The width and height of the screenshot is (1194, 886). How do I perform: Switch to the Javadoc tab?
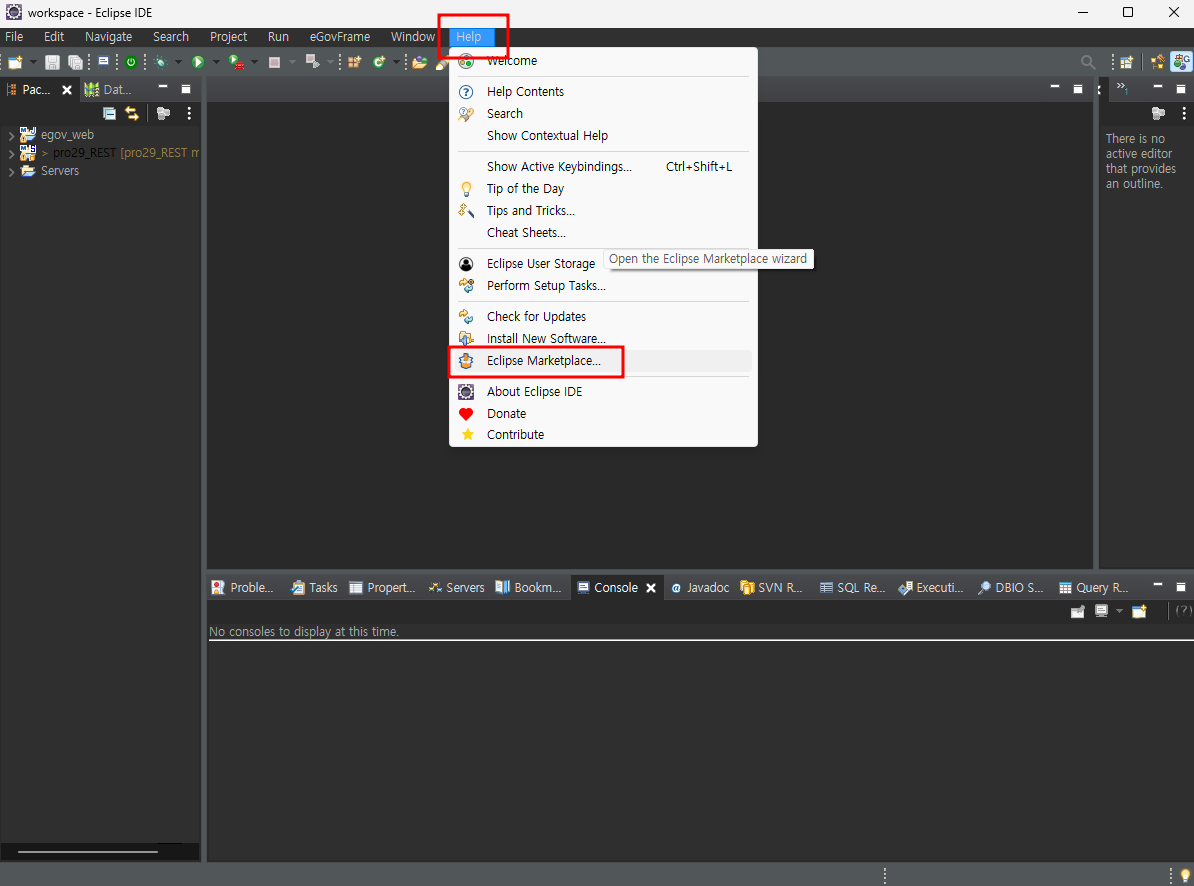(700, 588)
